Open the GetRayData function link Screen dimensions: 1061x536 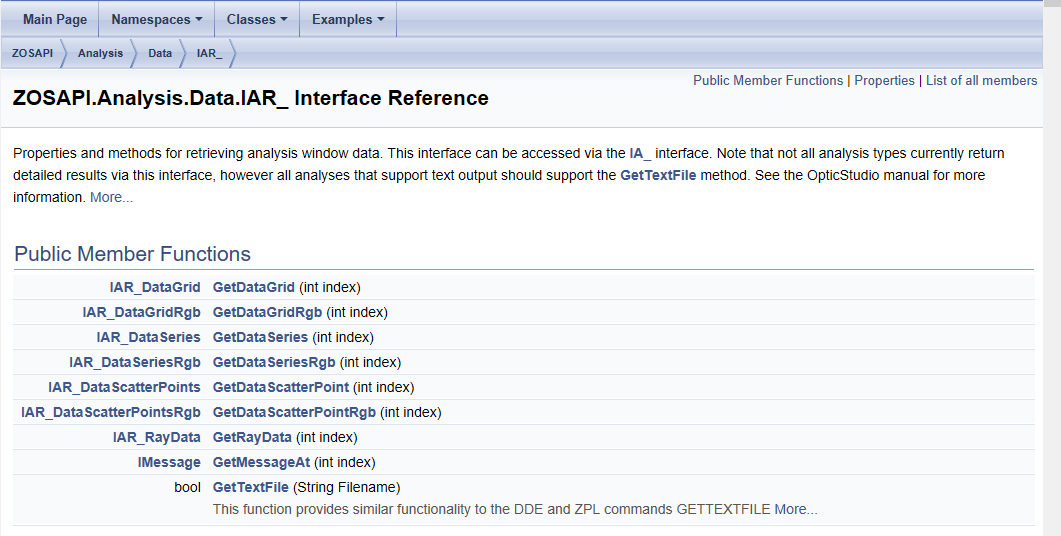[x=252, y=437]
